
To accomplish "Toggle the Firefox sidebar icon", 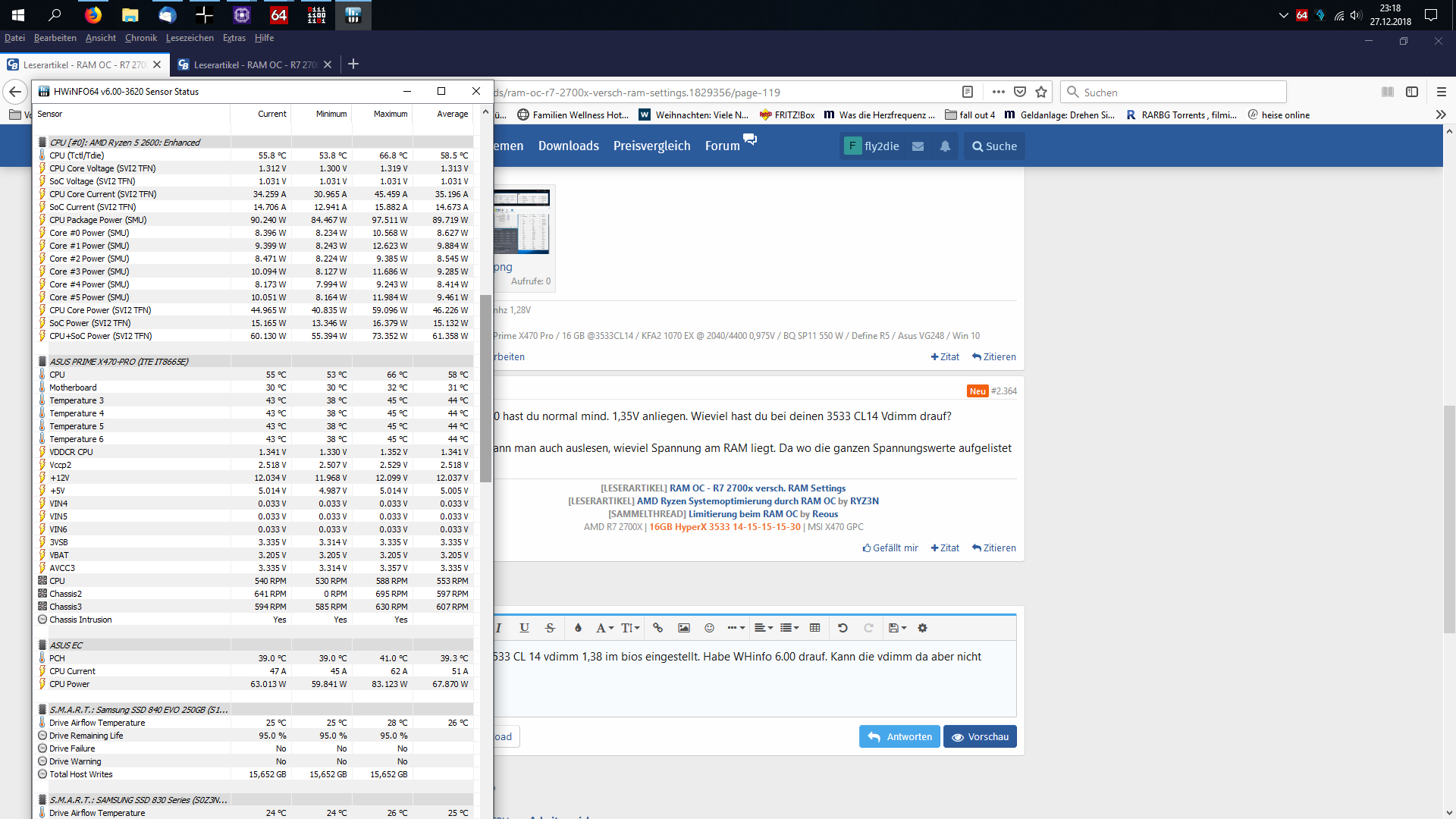I will click(x=1412, y=93).
